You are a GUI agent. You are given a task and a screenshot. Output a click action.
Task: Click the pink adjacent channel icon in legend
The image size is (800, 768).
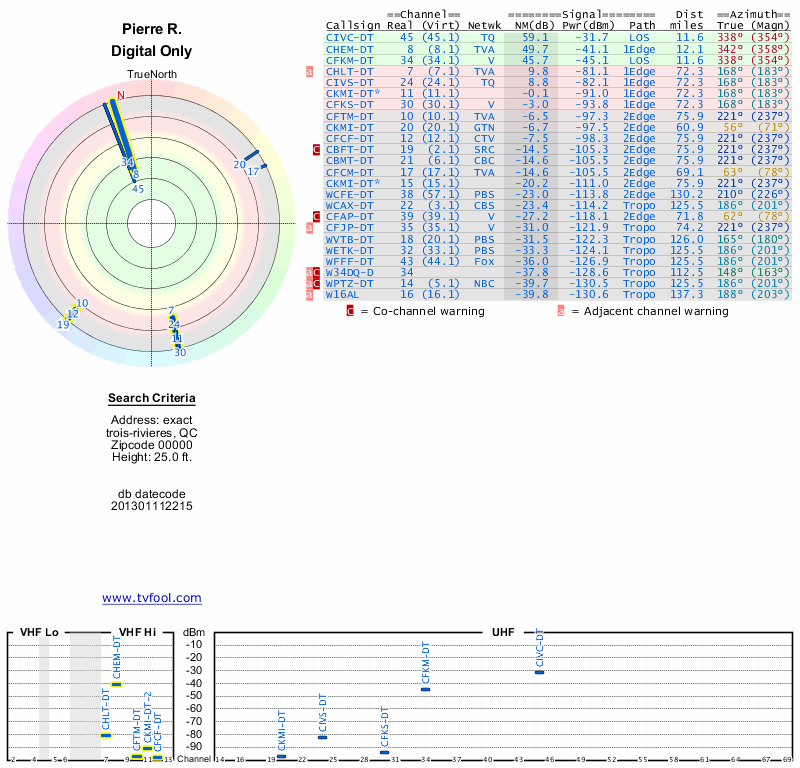pos(561,311)
